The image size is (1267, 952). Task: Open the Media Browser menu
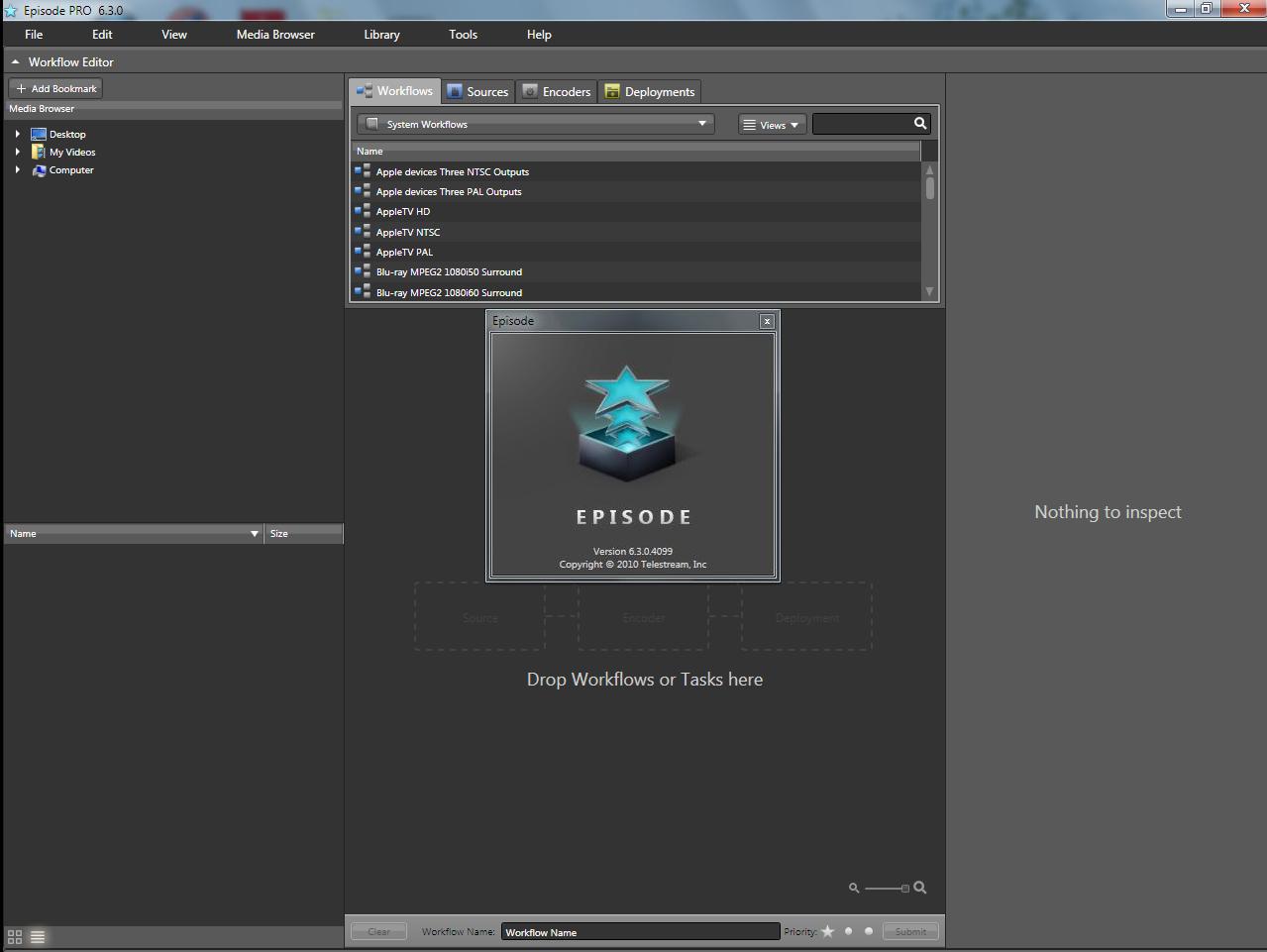(x=275, y=34)
